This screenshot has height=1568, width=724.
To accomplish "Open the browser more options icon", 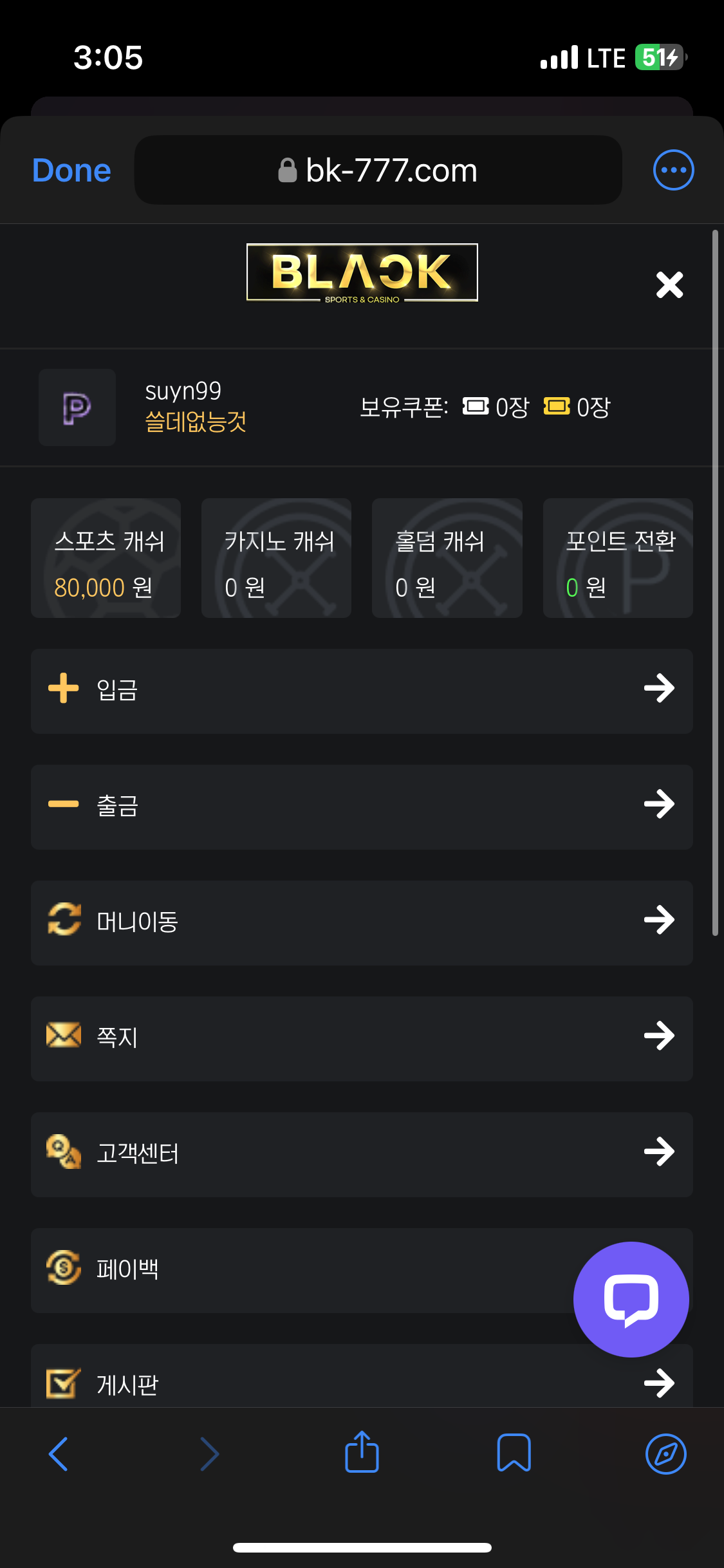I will pos(673,170).
